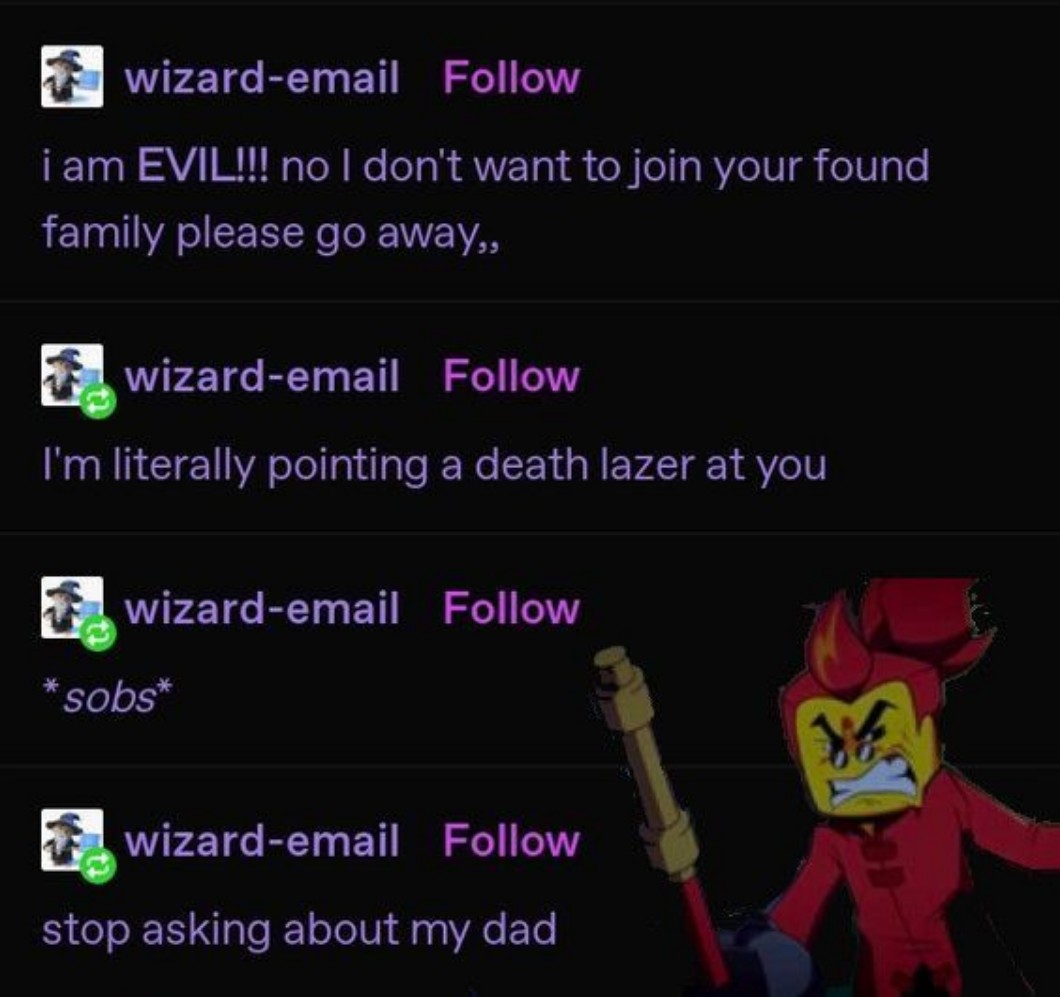Follow wizard-email from the death lazer post

[x=511, y=376]
